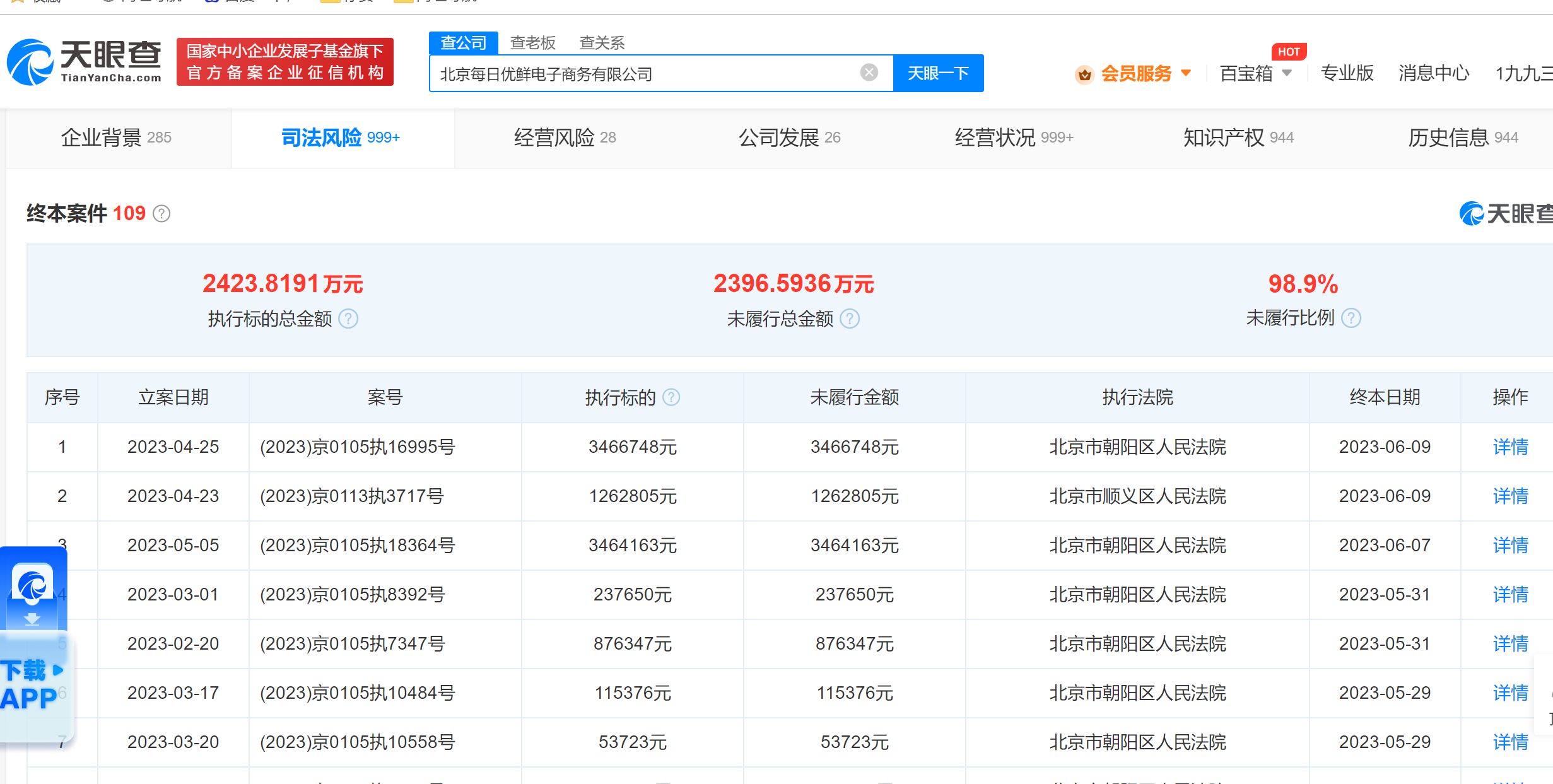Click the HOT badge above 百宝箱
The height and width of the screenshot is (784, 1553).
[x=1289, y=52]
